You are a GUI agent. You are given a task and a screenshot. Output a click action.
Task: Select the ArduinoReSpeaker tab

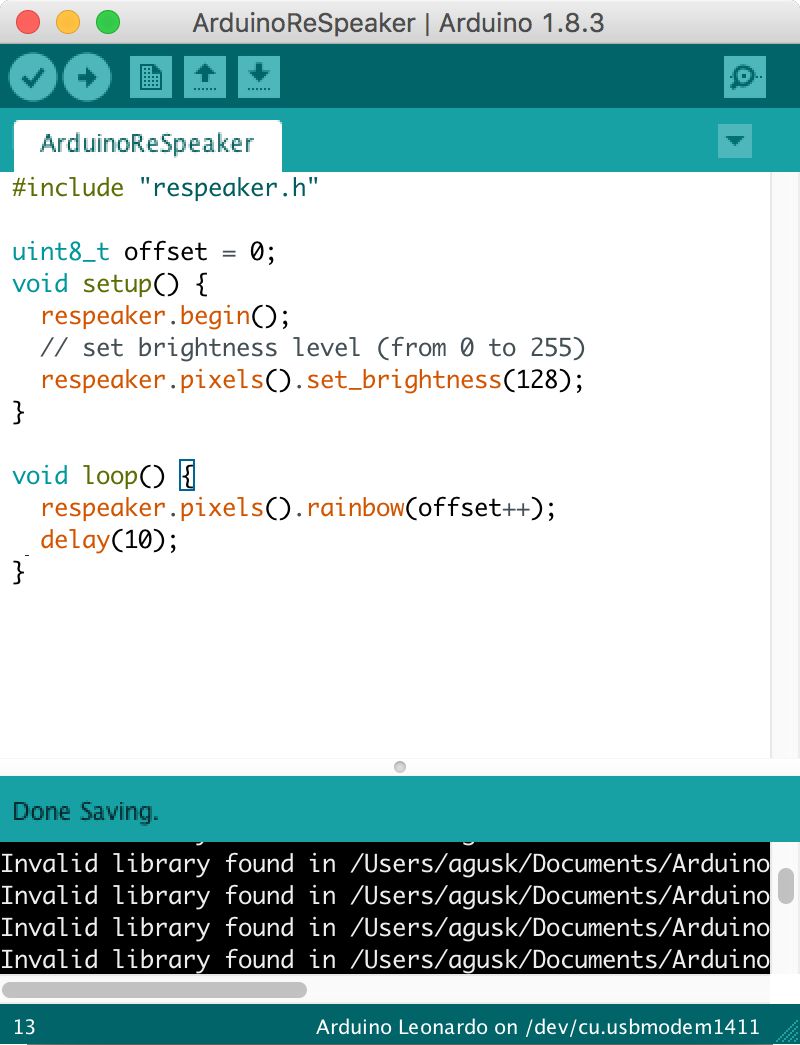pos(147,144)
